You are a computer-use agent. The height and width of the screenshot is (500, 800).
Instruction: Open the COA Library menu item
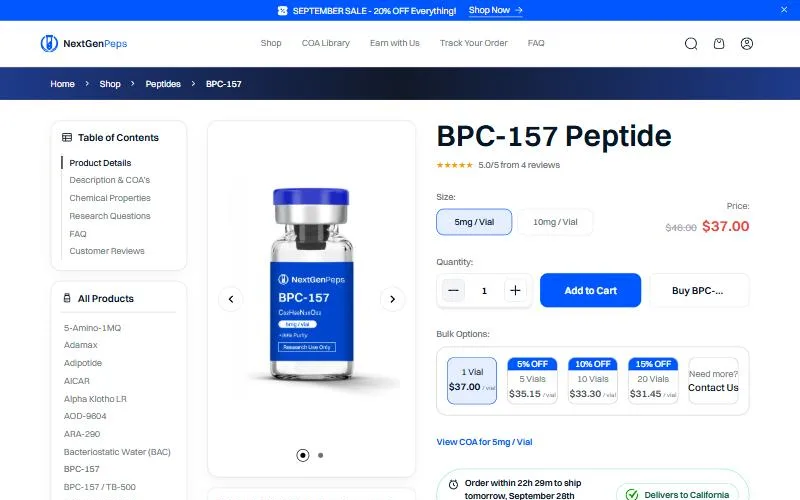tap(326, 43)
